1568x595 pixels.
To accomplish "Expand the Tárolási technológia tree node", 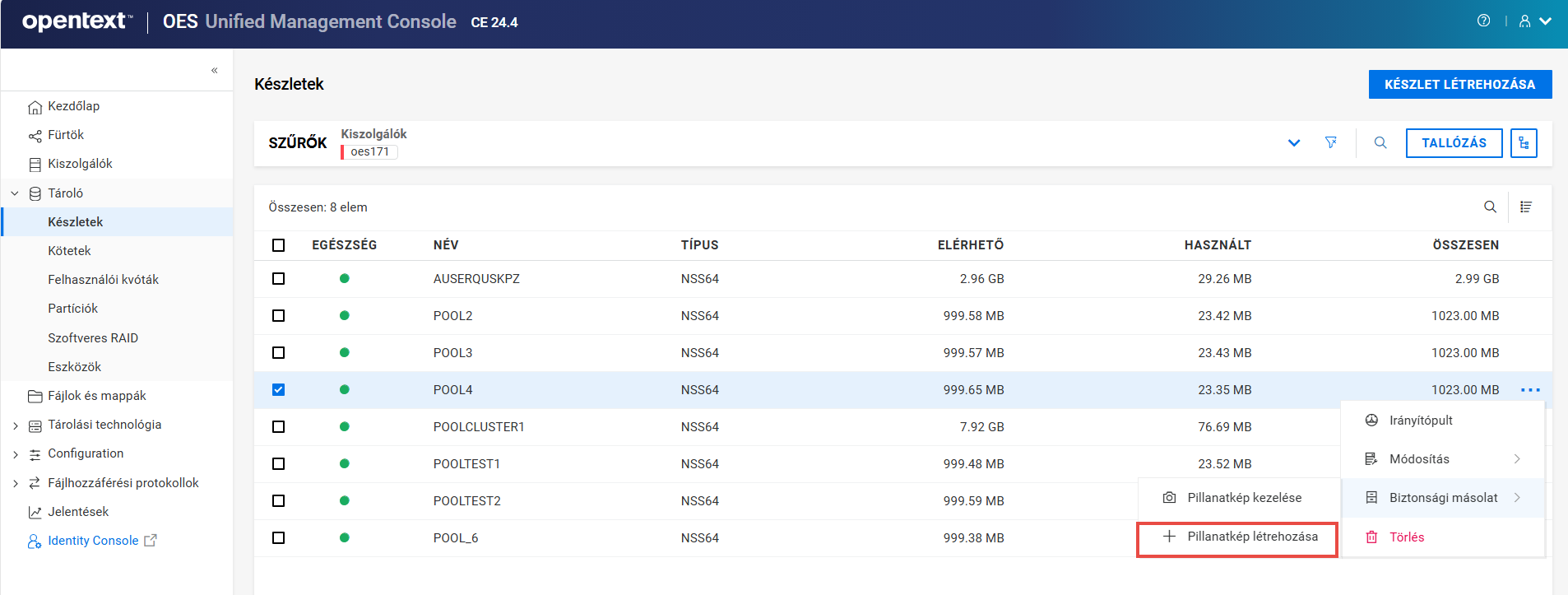I will pos(15,425).
